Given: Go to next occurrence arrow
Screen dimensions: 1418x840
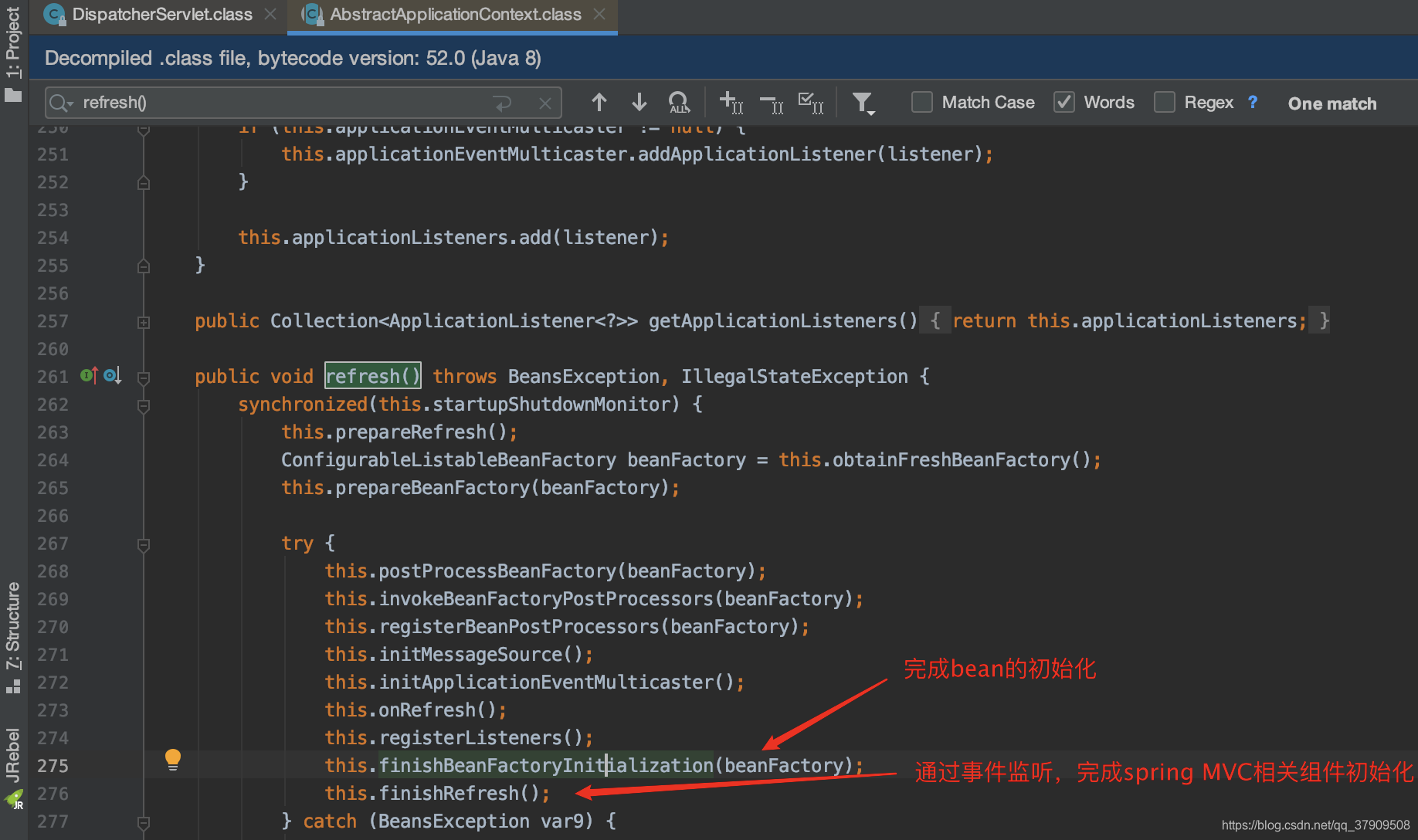Looking at the screenshot, I should 639,102.
